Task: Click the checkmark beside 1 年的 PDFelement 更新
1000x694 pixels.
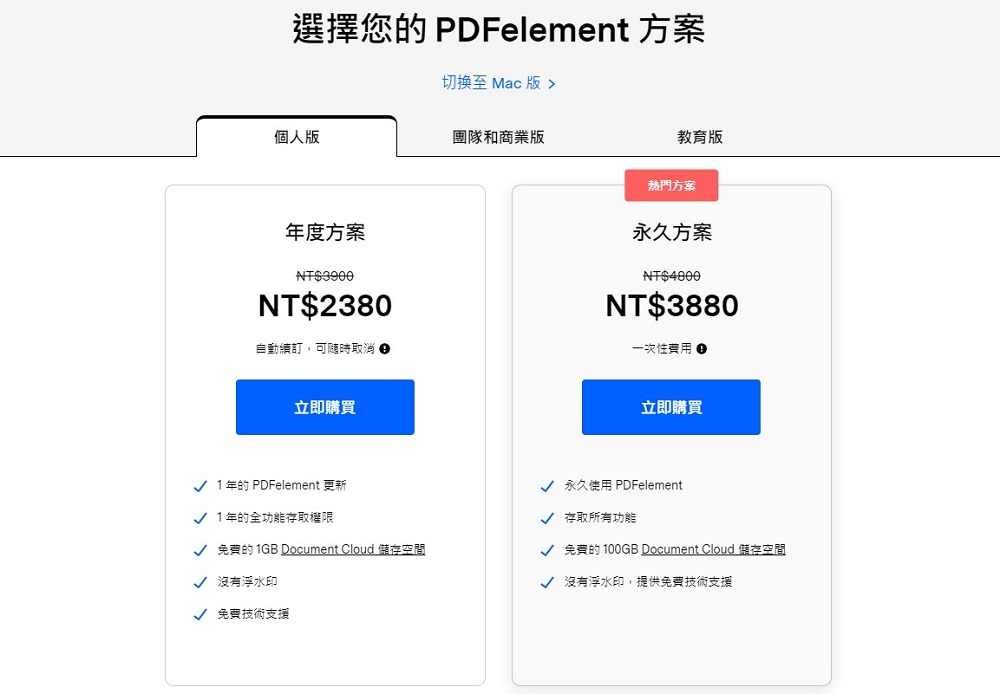Action: 201,487
